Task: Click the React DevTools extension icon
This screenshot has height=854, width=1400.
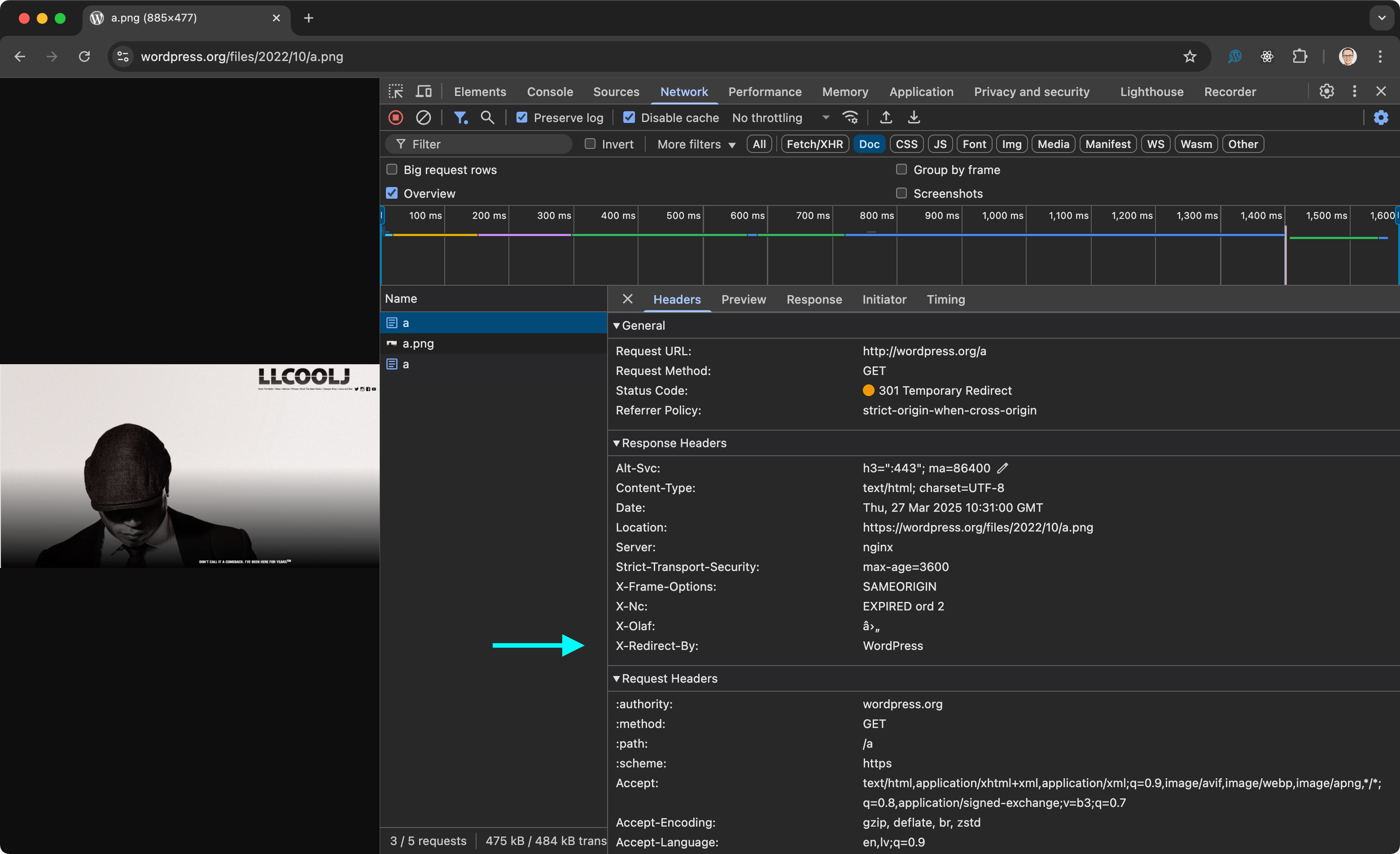Action: pos(1267,56)
